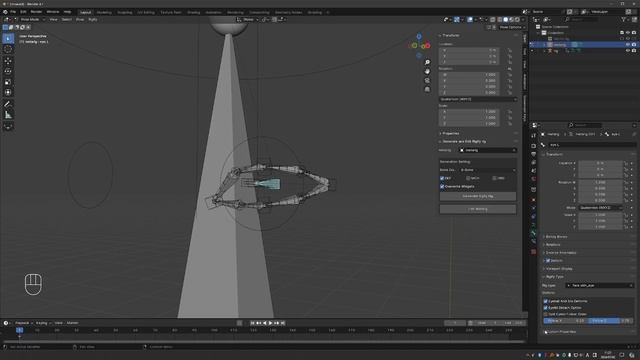This screenshot has height=360, width=640.
Task: Select the Rotate tool
Action: point(8,71)
